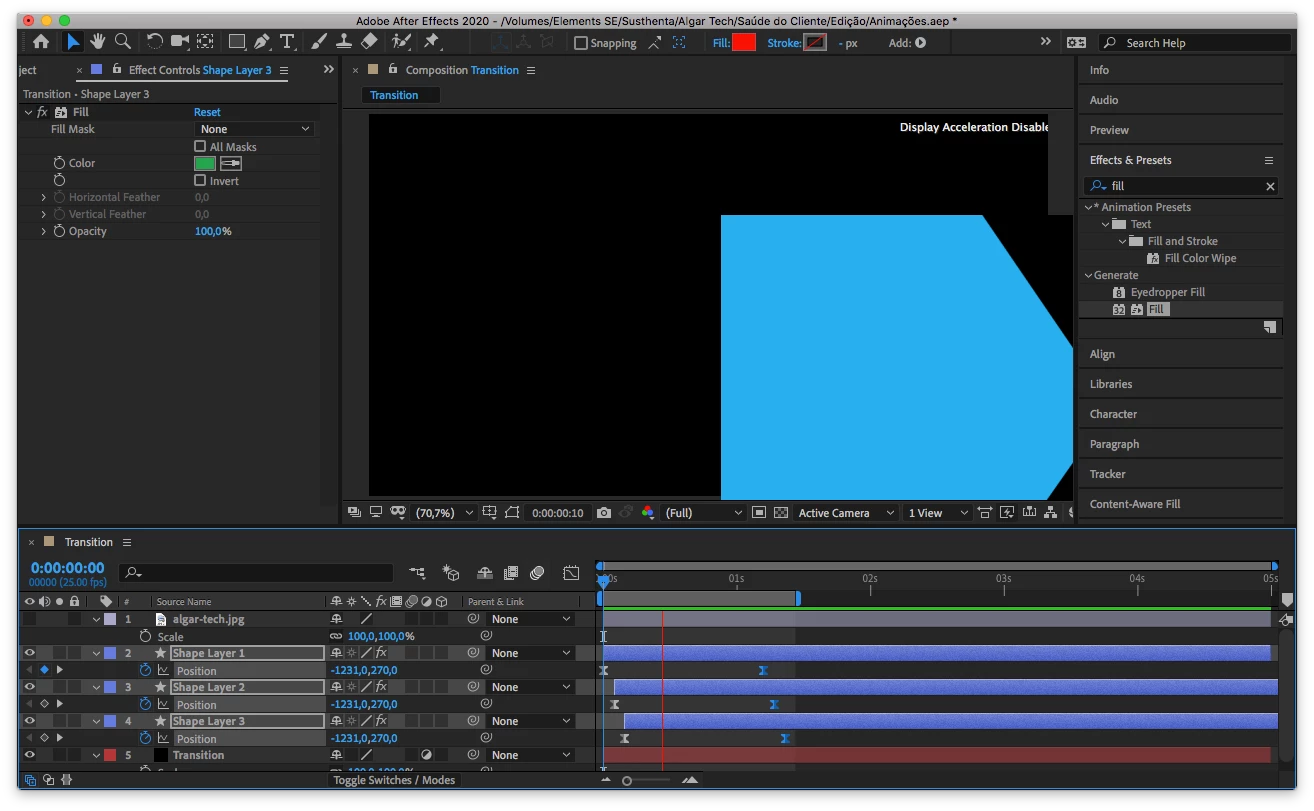Hide Shape Layer 3 with its eye toggle
The width and height of the screenshot is (1314, 811).
[x=30, y=721]
